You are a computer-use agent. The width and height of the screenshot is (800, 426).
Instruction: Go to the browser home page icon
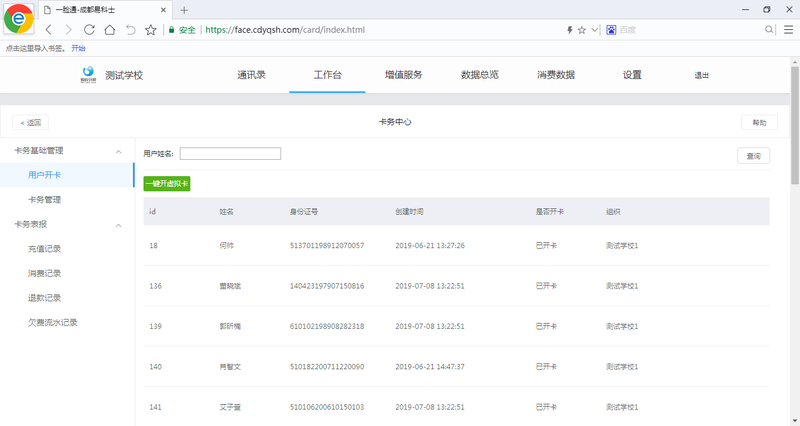(x=110, y=30)
